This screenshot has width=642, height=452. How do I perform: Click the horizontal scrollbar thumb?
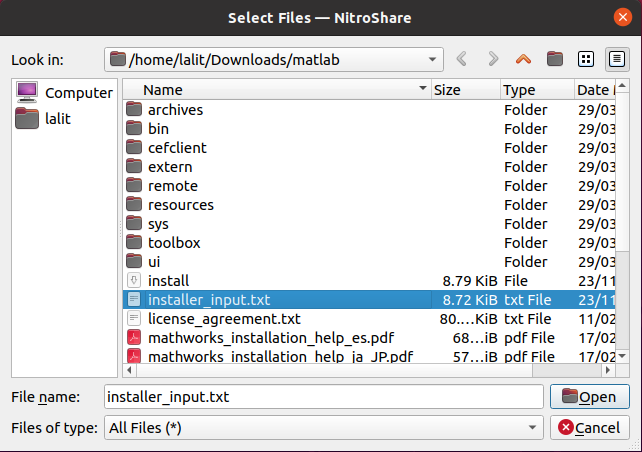(x=334, y=370)
